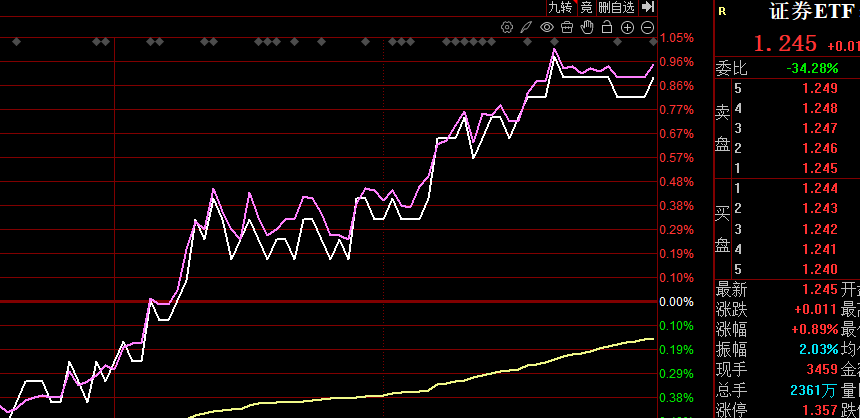Screen dimensions: 860x418
Task: Click the 0.00% baseline axis label
Action: (676, 301)
